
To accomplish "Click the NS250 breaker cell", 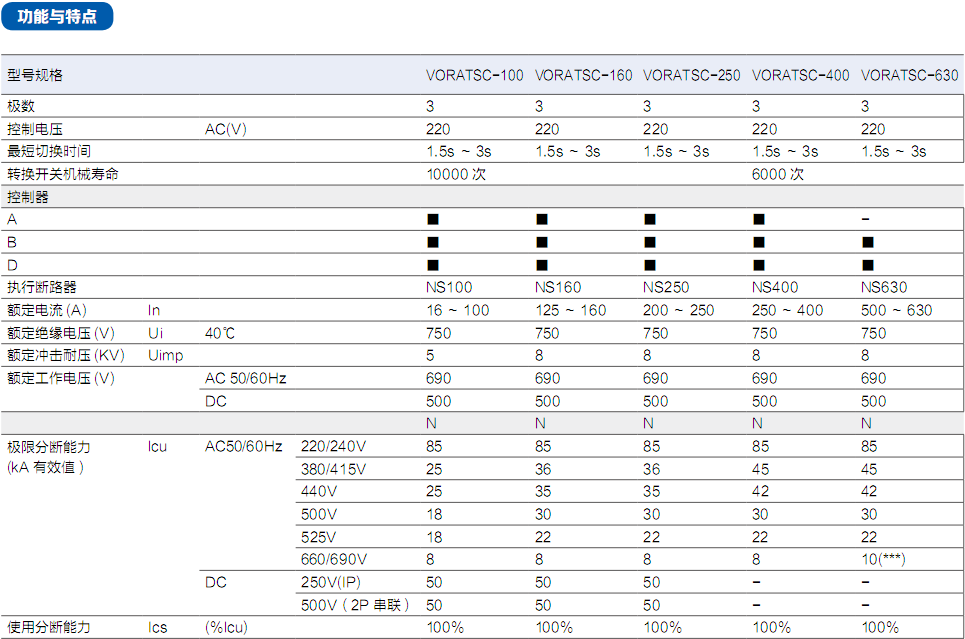I will (667, 287).
